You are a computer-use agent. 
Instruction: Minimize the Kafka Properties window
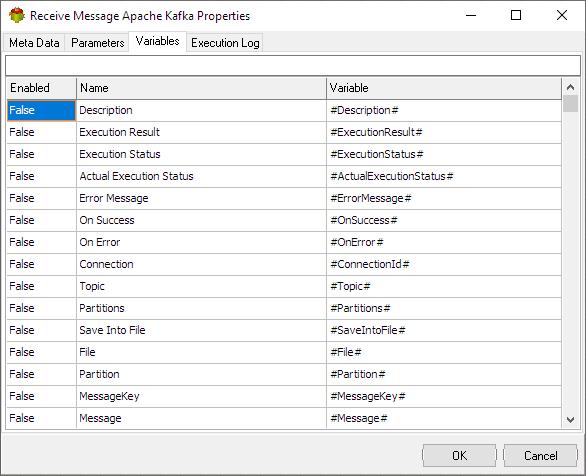(471, 15)
